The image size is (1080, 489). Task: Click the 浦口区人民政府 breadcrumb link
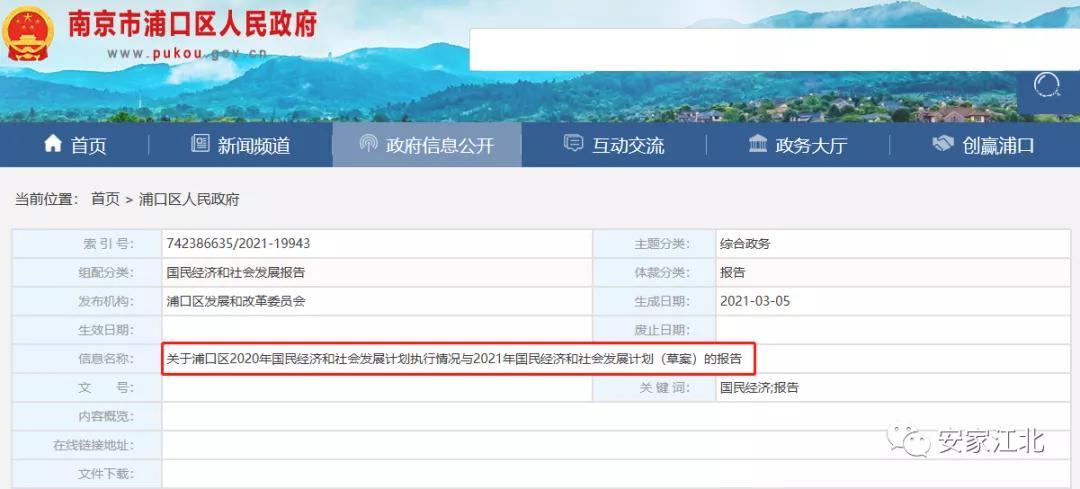[x=189, y=200]
